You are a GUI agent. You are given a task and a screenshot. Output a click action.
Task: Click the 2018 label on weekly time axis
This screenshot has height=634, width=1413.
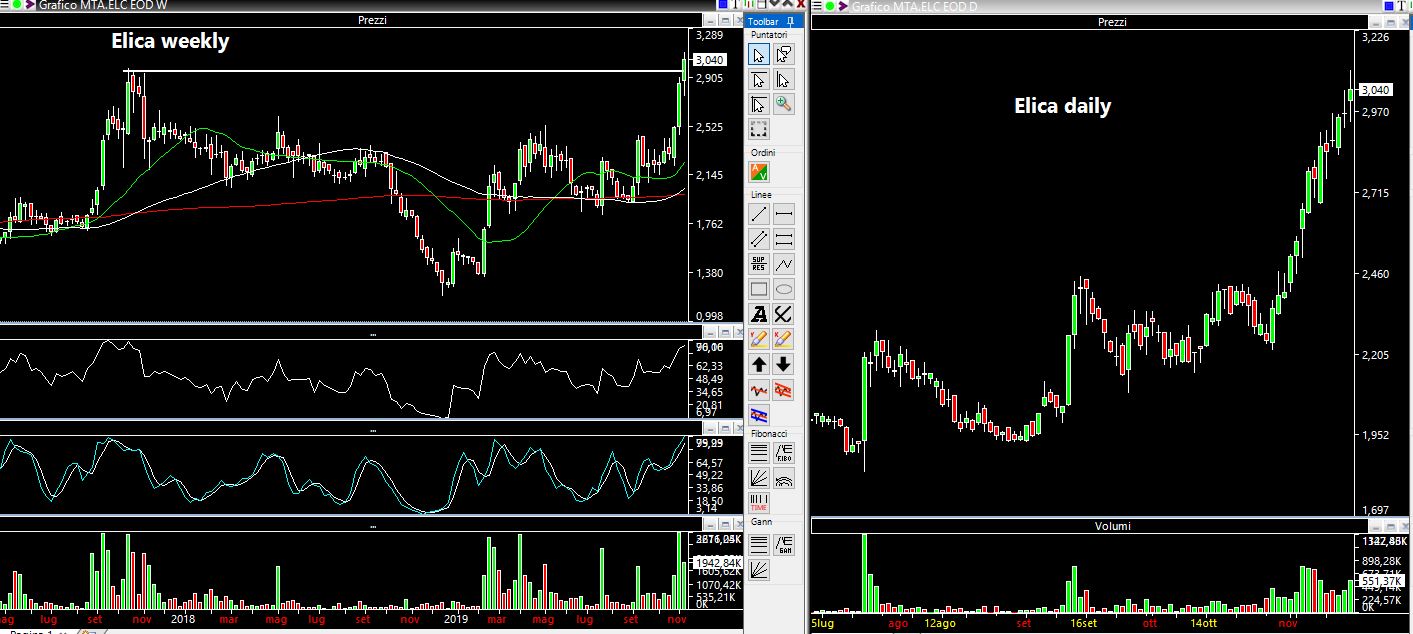point(183,620)
